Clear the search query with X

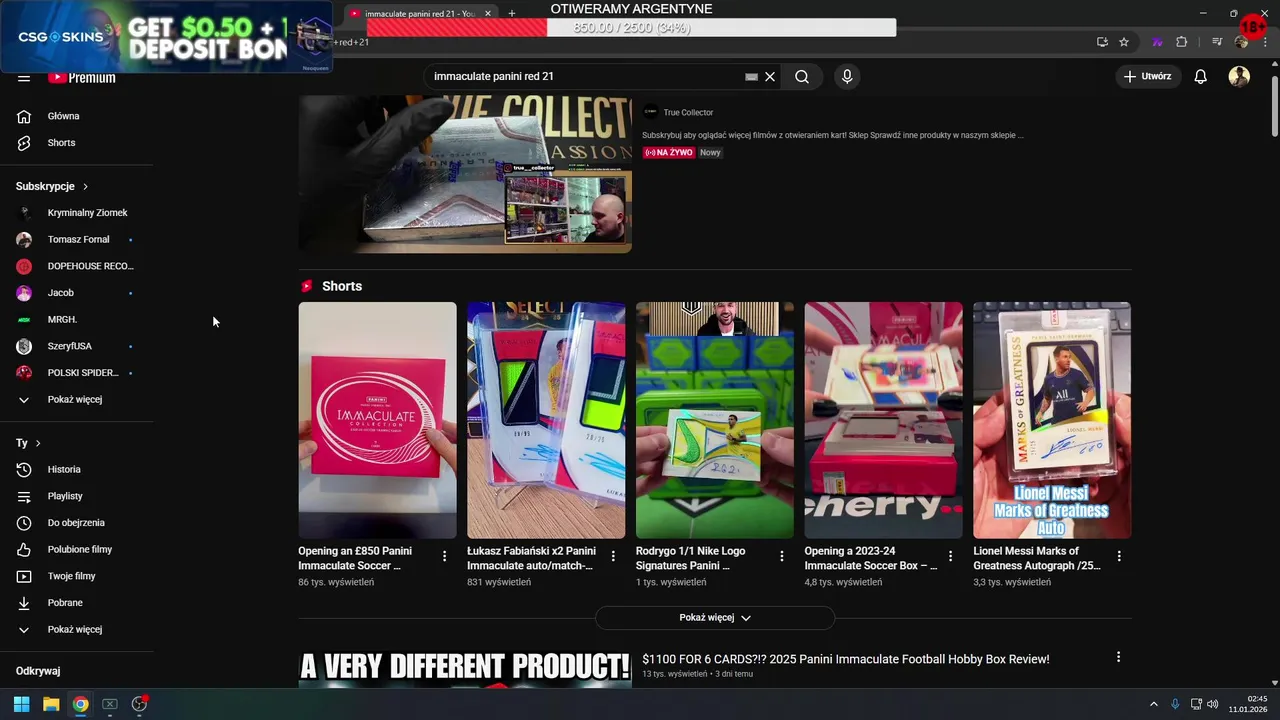pyautogui.click(x=770, y=76)
